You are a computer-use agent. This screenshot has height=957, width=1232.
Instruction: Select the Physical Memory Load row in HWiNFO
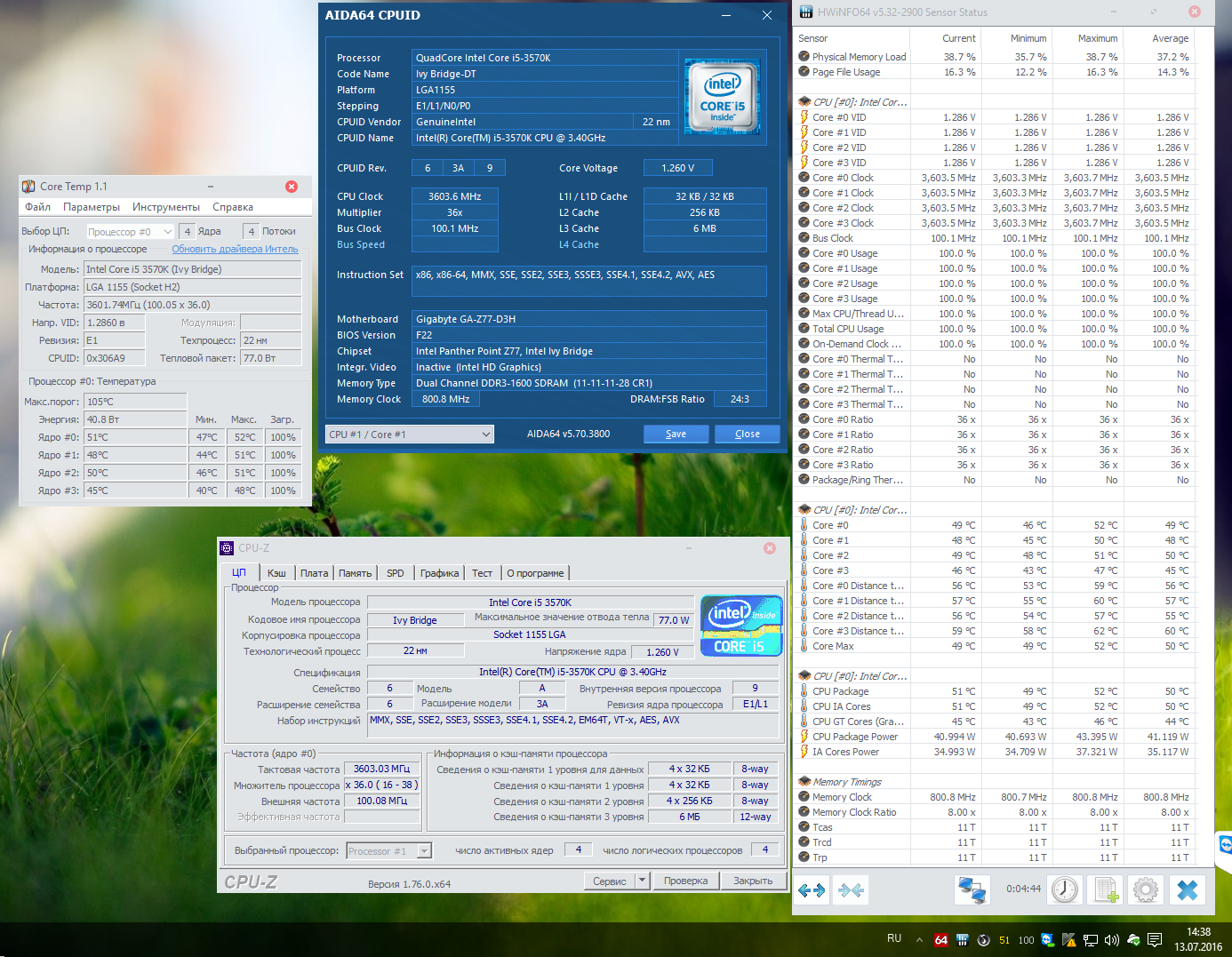click(995, 57)
